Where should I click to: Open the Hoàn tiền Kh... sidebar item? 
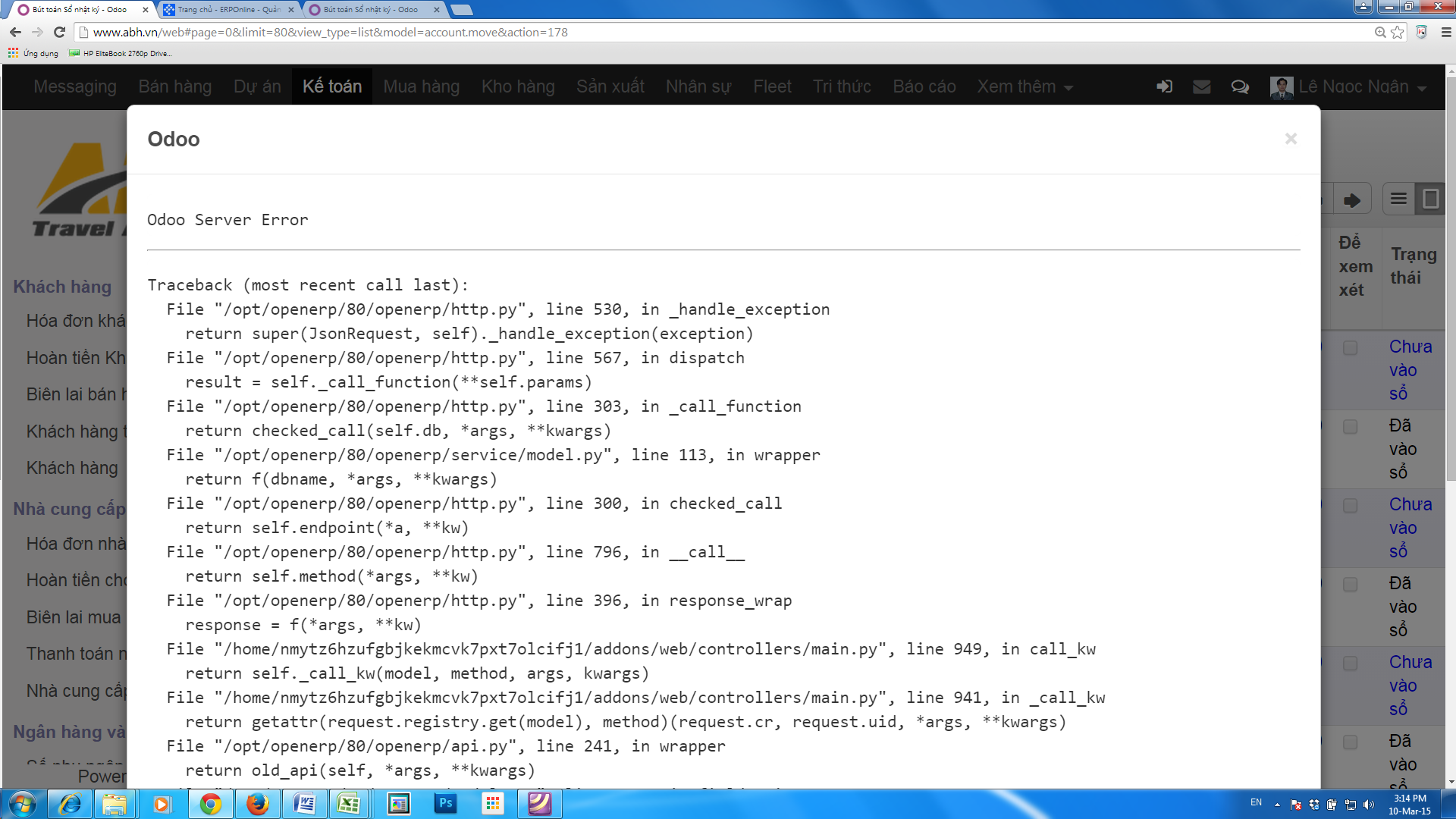(x=77, y=357)
